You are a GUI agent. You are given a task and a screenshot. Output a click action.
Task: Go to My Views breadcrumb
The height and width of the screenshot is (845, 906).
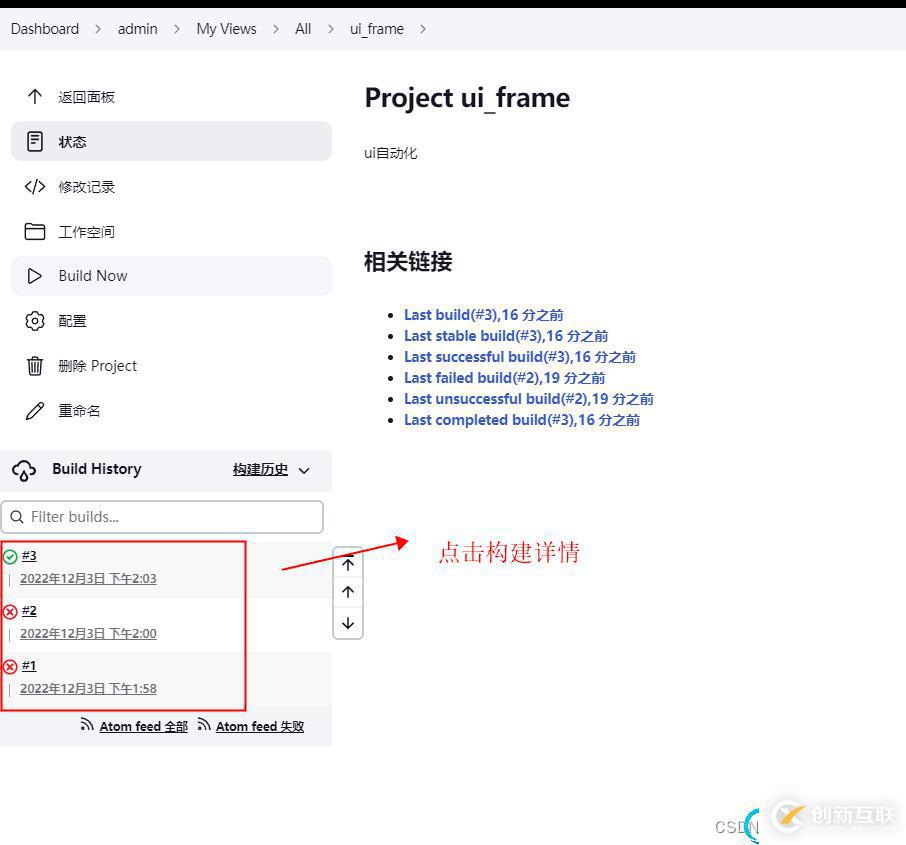pos(226,29)
